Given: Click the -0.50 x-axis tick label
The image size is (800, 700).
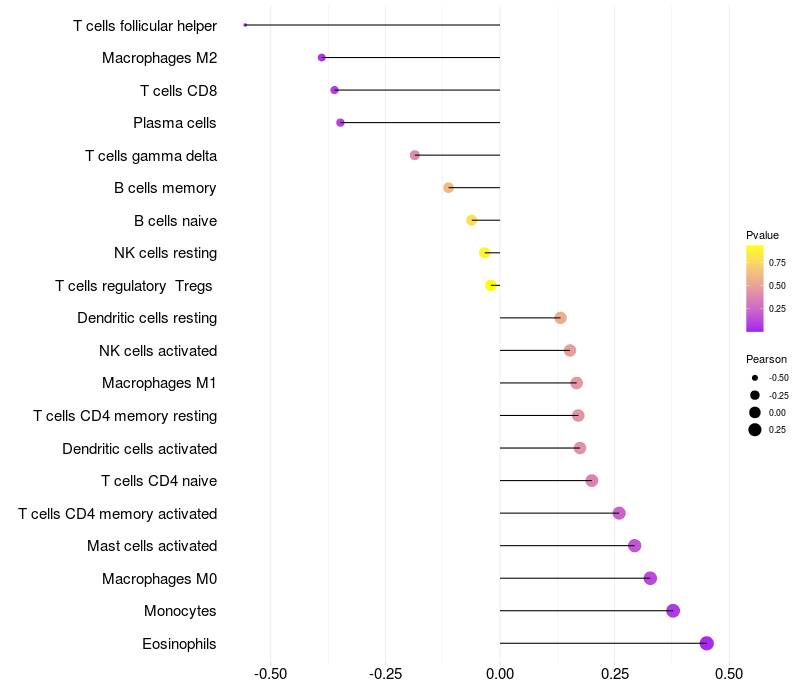Looking at the screenshot, I should [270, 674].
